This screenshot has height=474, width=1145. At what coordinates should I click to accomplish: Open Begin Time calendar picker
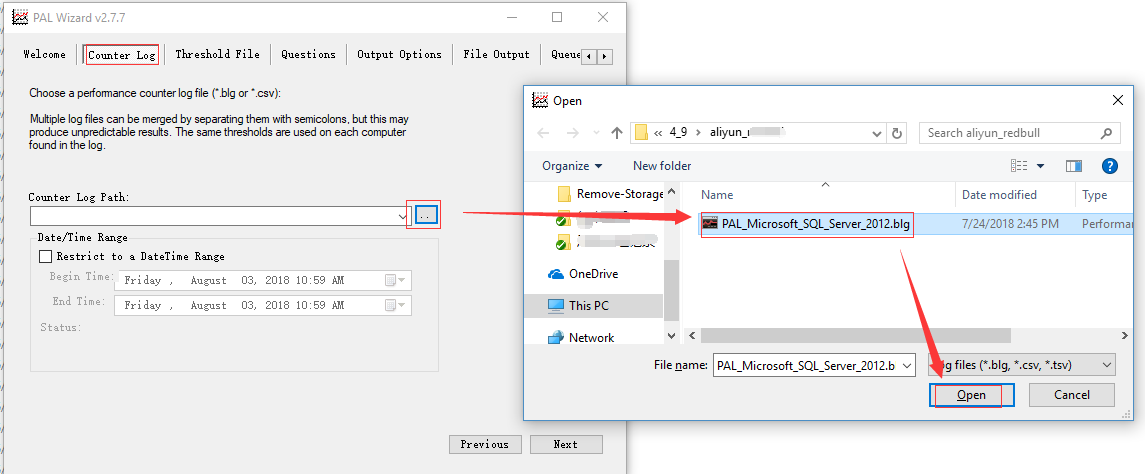[396, 280]
